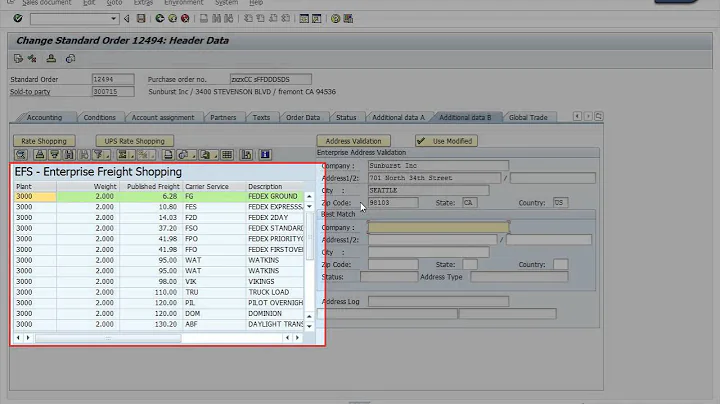Open the Goto menu
The width and height of the screenshot is (720, 404).
pos(114,3)
